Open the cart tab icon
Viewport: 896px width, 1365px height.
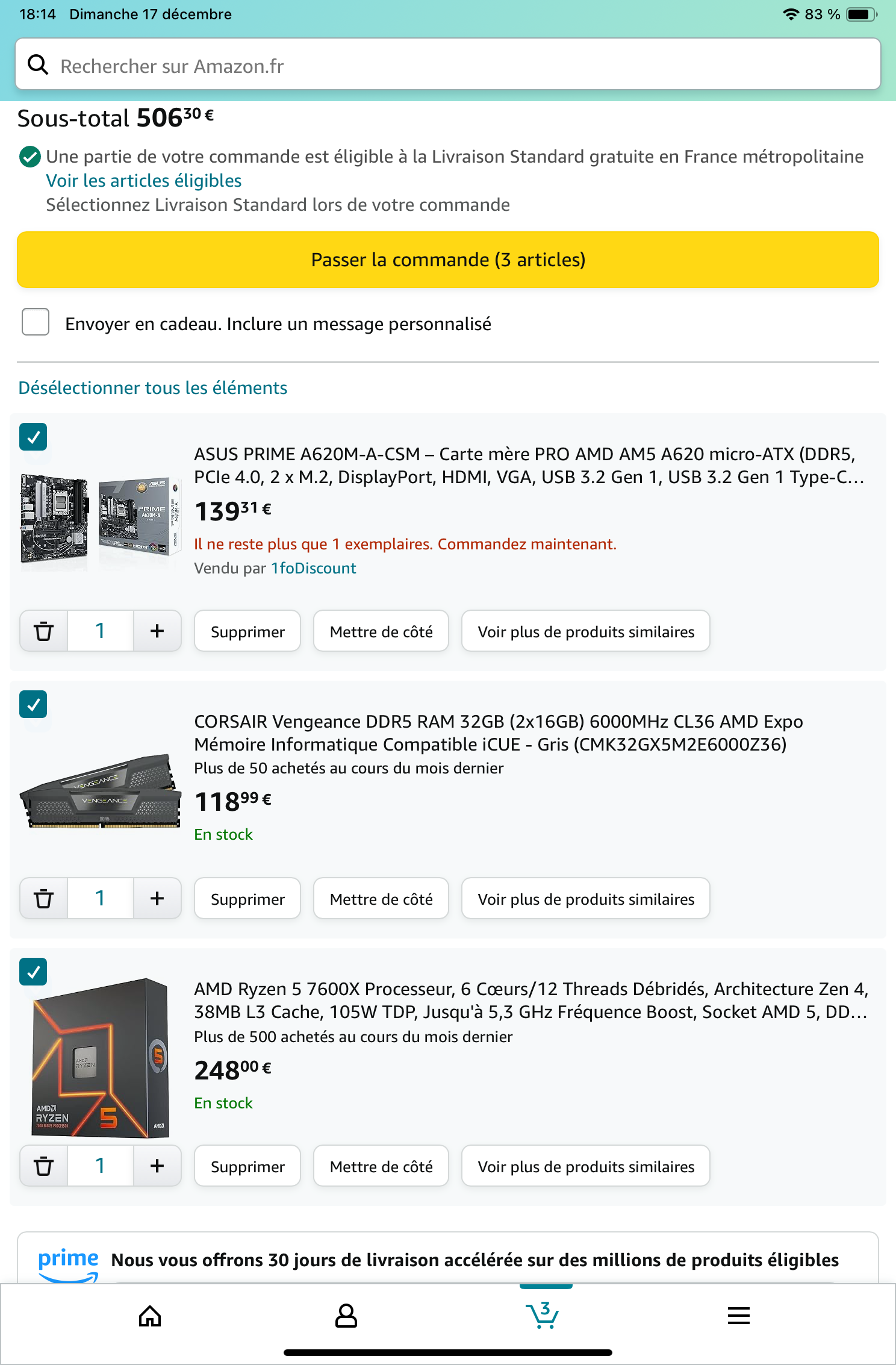[543, 1315]
